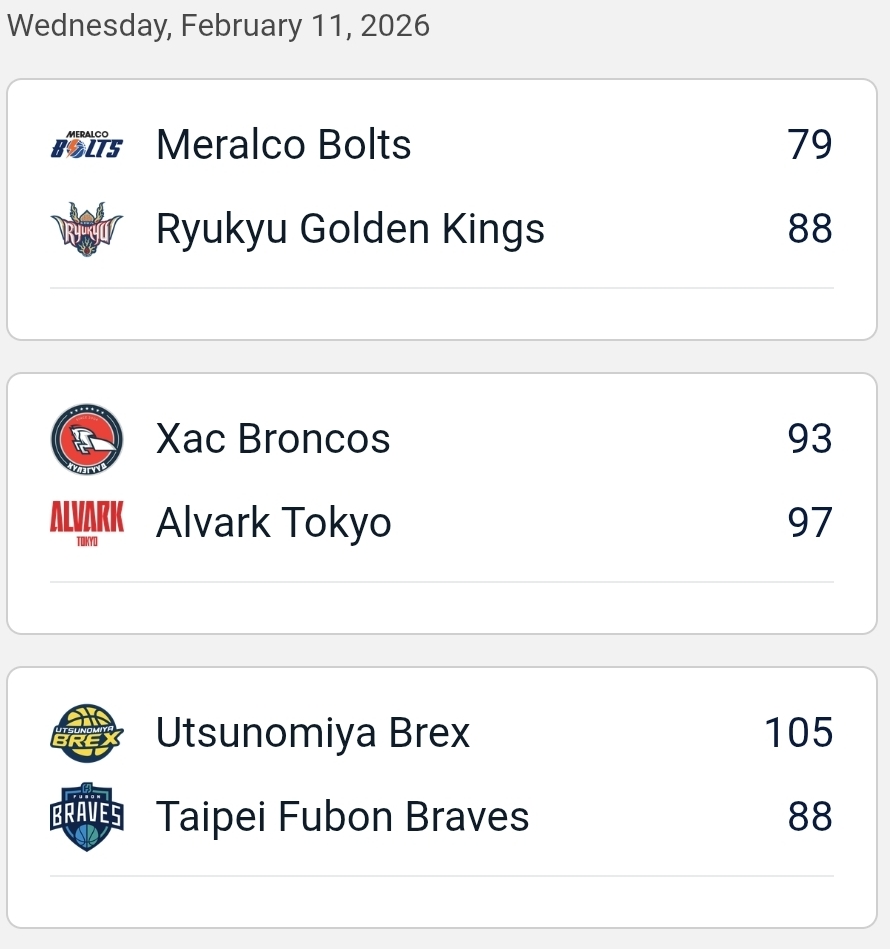Tap Xac Broncos' score of 93

pos(810,439)
